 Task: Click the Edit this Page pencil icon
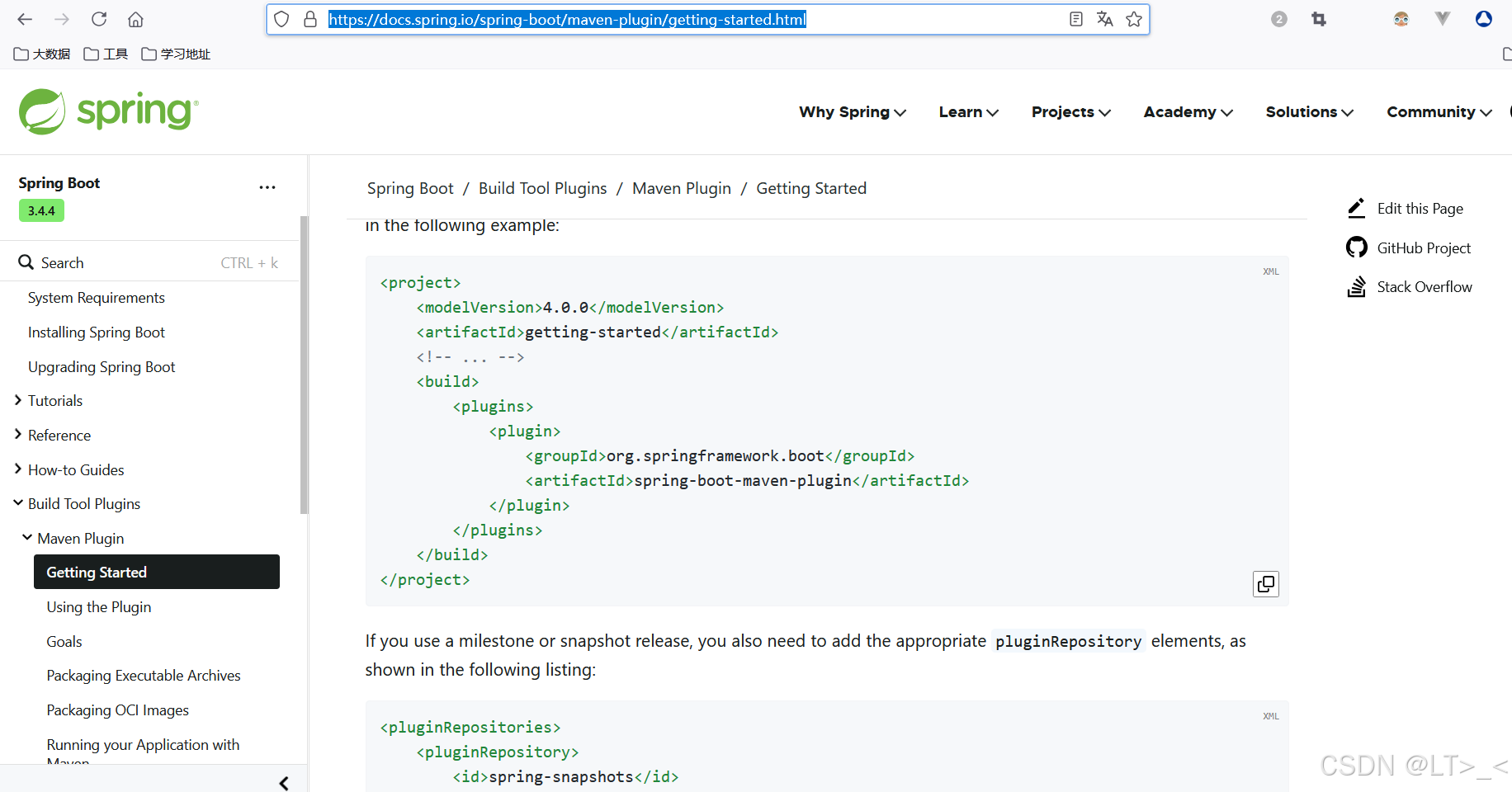(x=1356, y=208)
